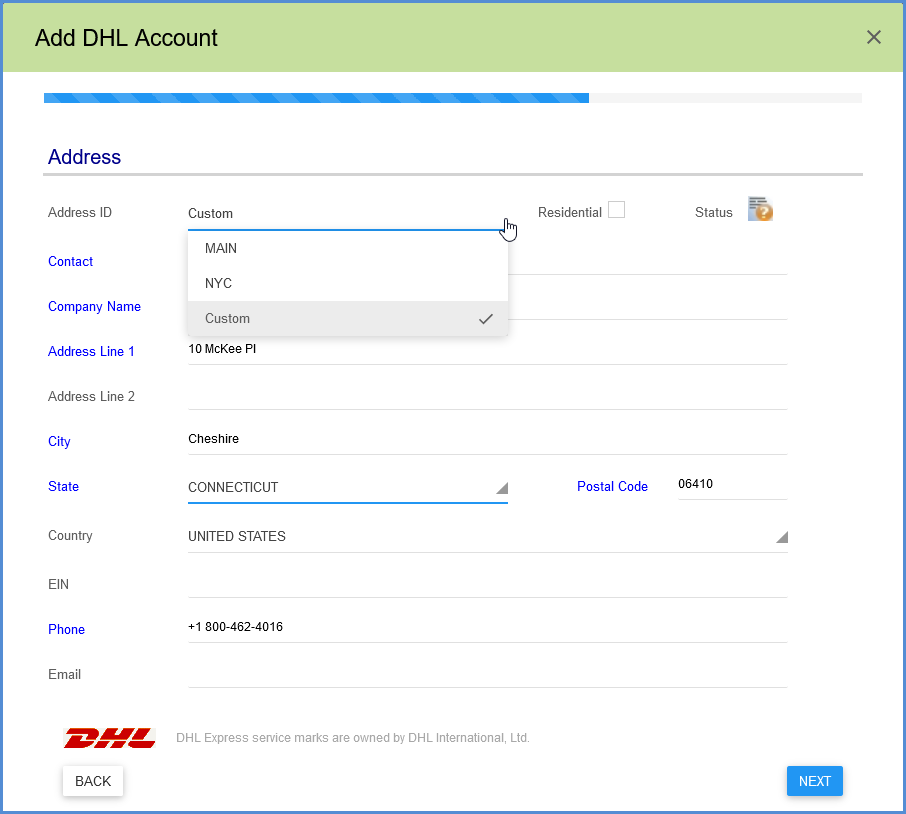Go to the NEXT step
906x814 pixels.
(815, 781)
